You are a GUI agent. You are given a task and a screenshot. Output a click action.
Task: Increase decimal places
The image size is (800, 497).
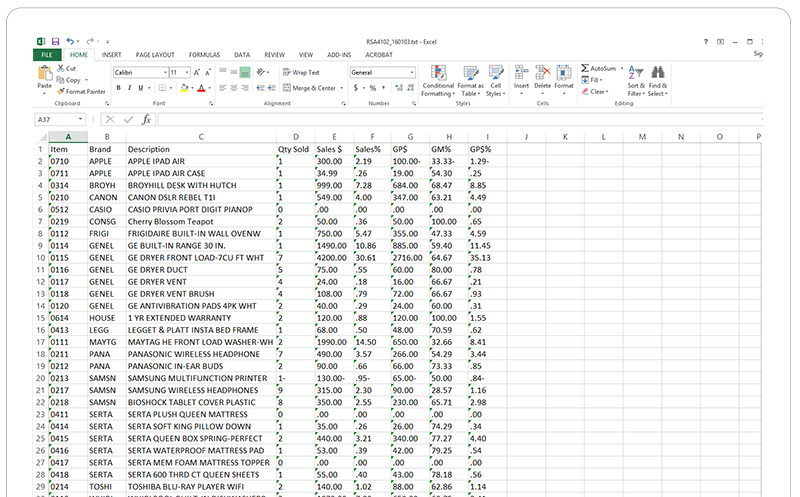coord(399,88)
